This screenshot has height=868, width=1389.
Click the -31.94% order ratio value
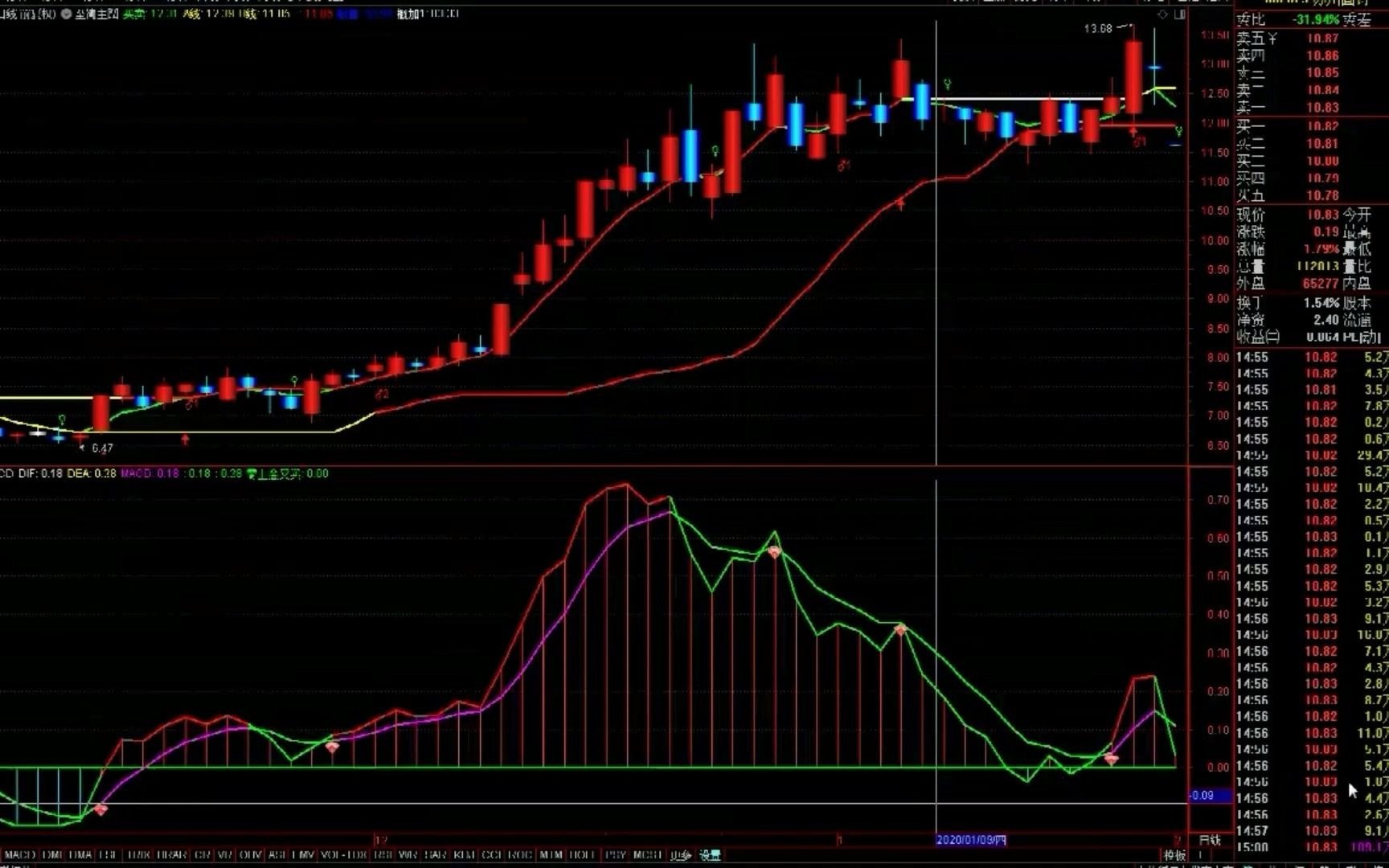(1316, 19)
